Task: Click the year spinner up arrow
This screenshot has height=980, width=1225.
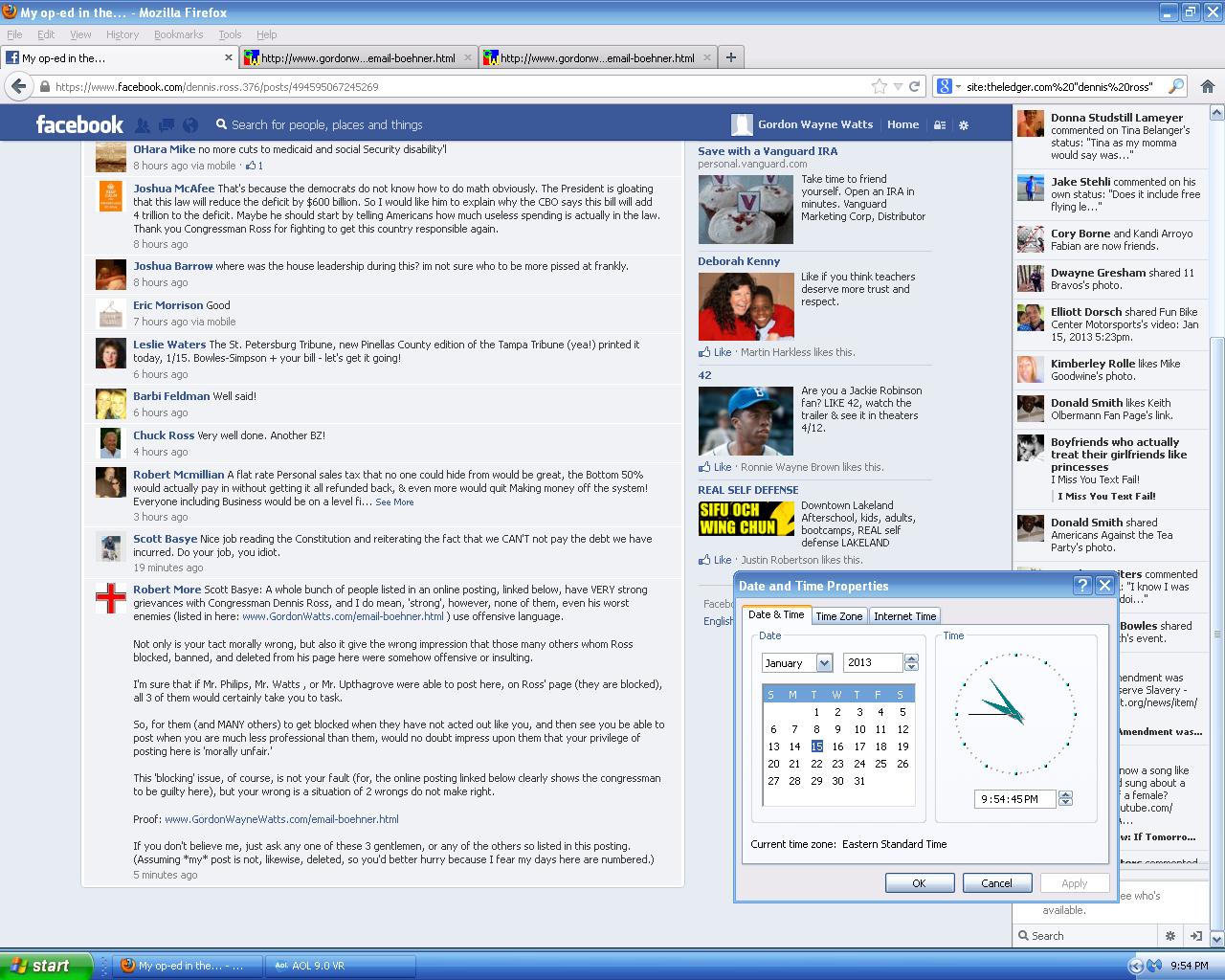Action: point(911,658)
